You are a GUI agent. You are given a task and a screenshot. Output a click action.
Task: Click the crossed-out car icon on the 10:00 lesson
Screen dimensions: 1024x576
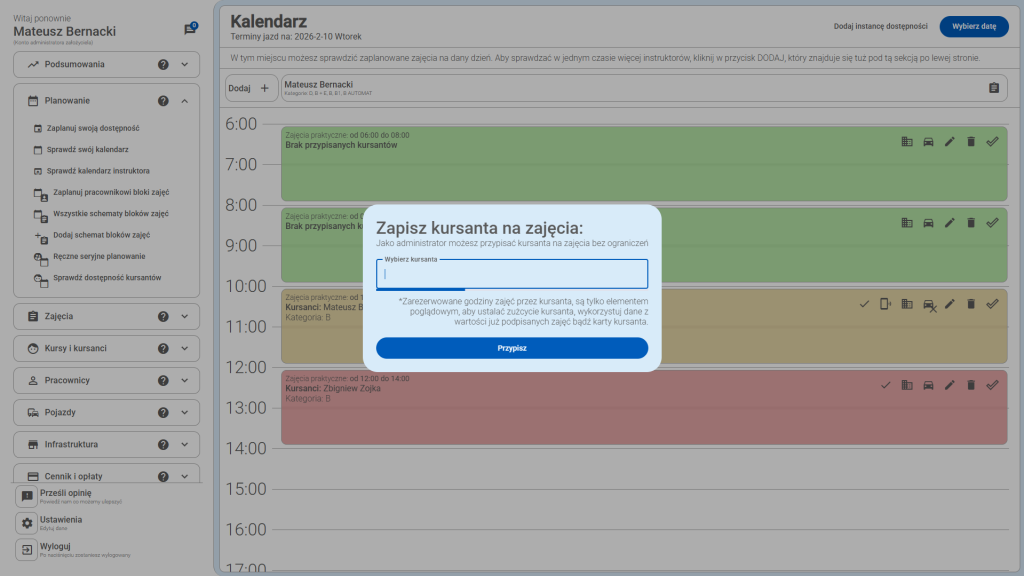pyautogui.click(x=928, y=304)
